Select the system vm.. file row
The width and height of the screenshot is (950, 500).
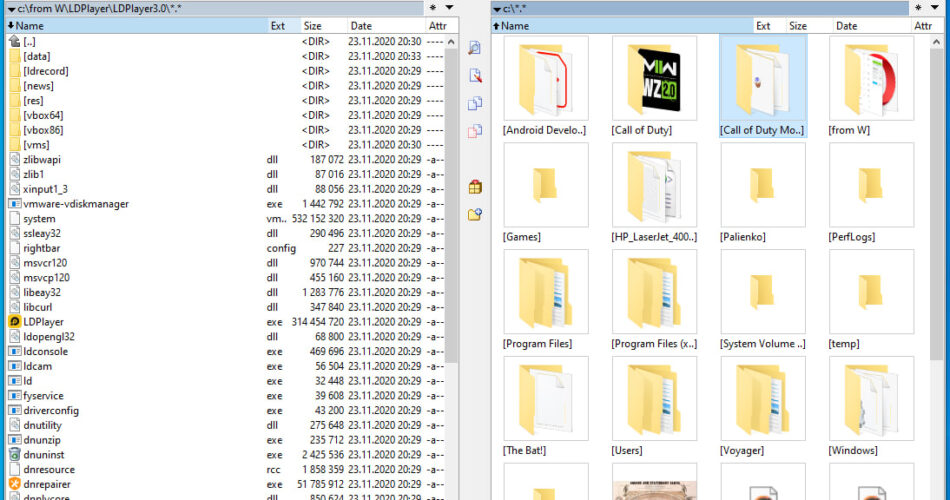pyautogui.click(x=226, y=218)
